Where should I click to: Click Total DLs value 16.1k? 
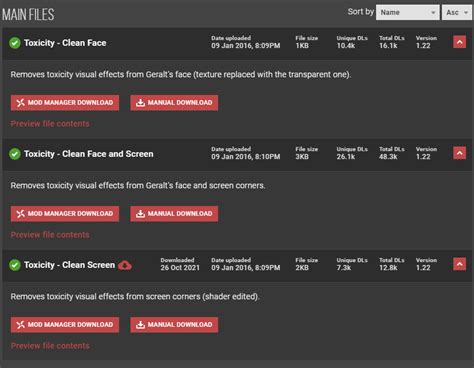pos(388,46)
